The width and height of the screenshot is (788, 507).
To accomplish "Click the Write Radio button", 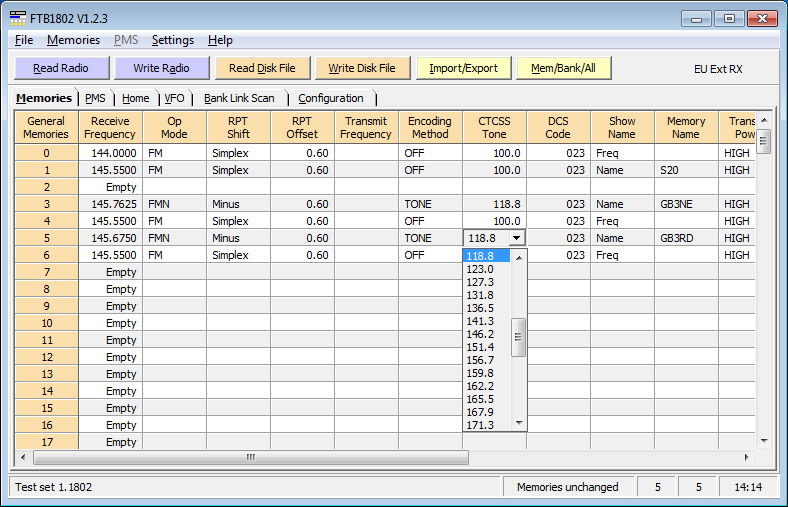I will [161, 68].
